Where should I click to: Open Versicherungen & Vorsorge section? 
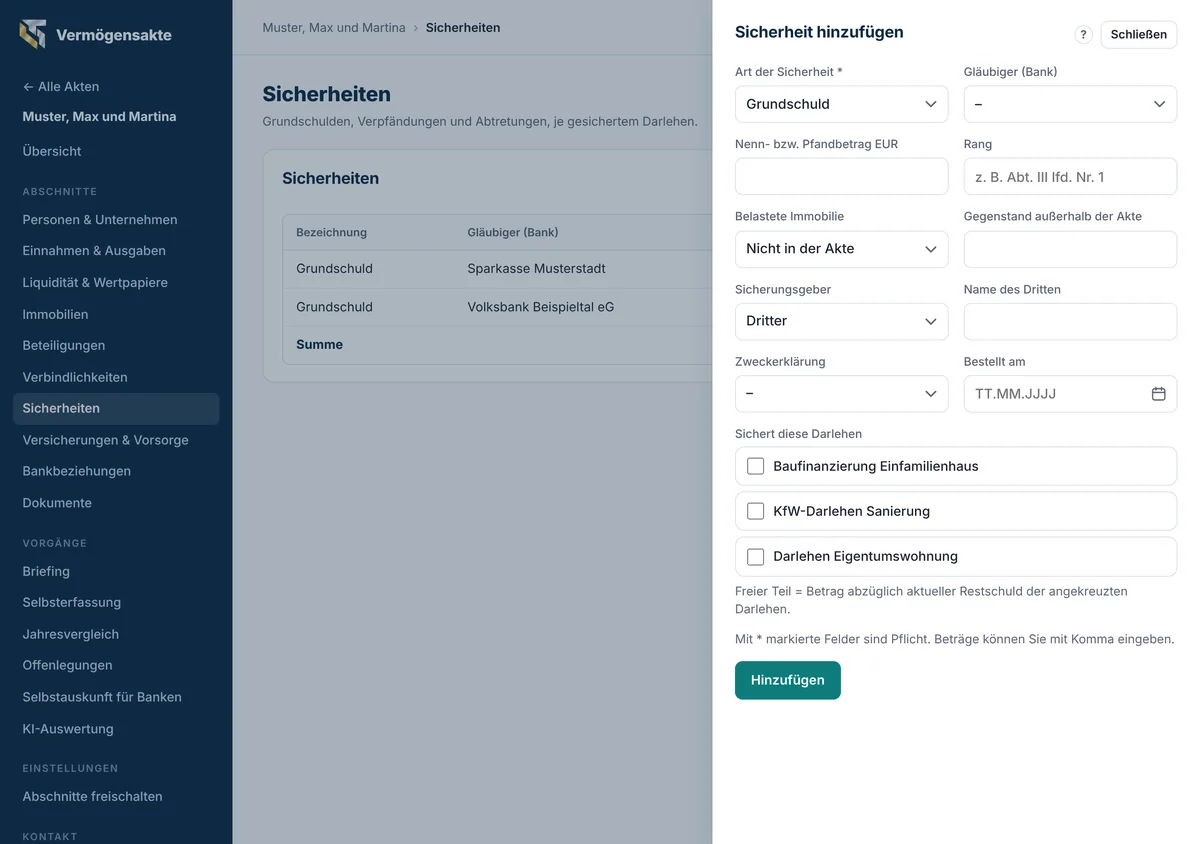[105, 440]
